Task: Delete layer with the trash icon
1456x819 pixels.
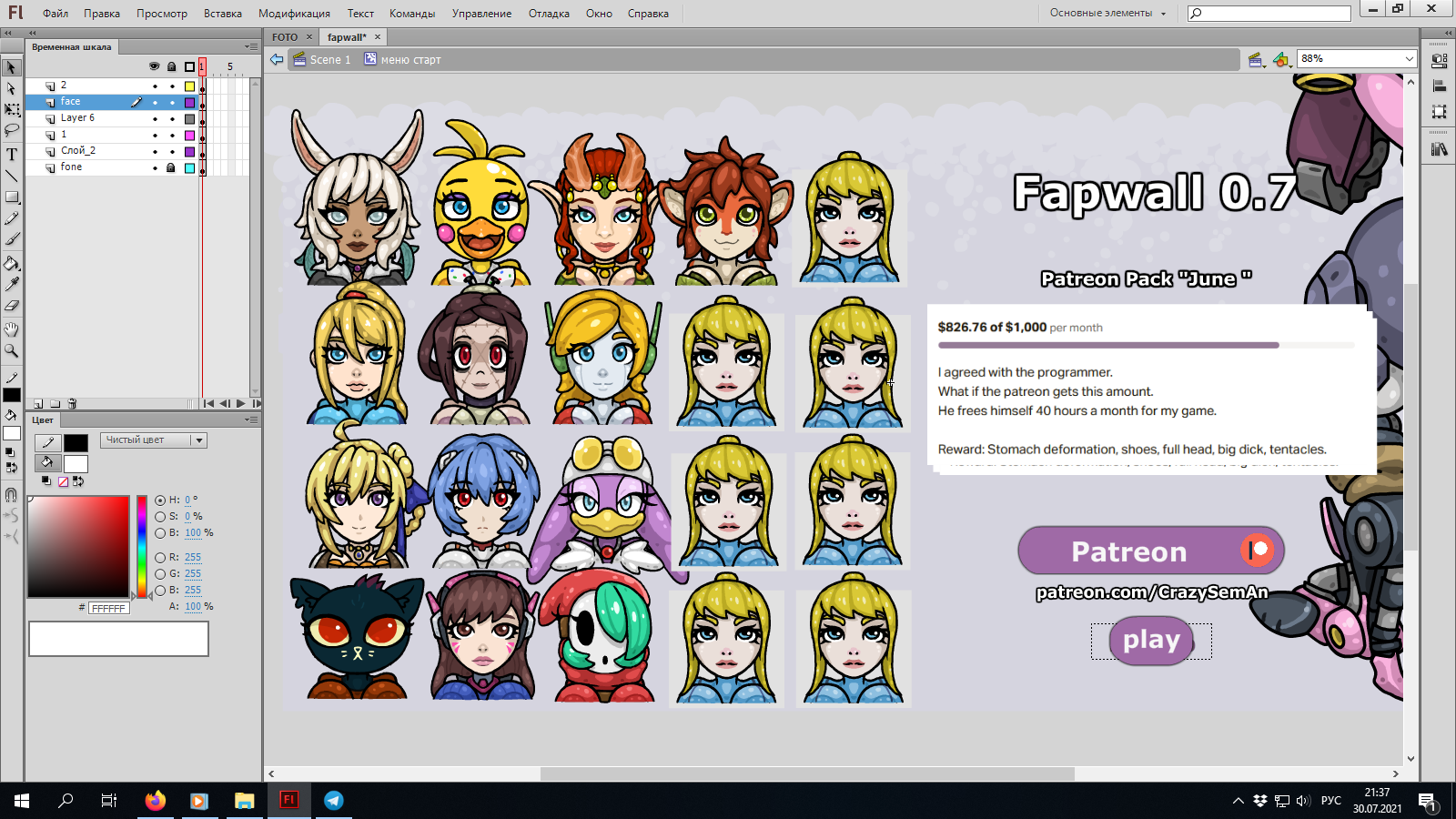Action: [x=72, y=403]
